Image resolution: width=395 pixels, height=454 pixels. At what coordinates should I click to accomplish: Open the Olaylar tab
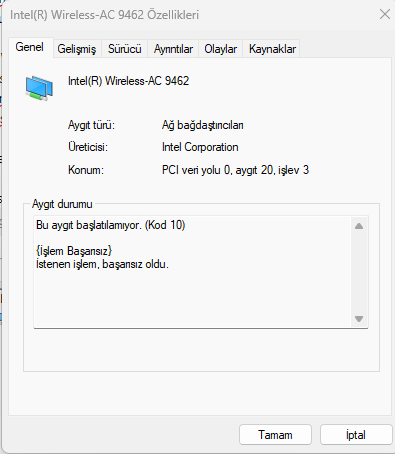tap(221, 49)
